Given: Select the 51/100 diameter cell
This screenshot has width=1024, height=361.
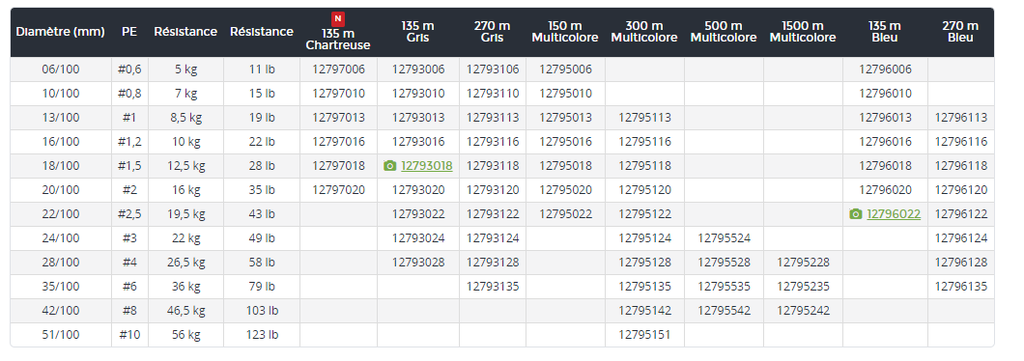Looking at the screenshot, I should [61, 335].
